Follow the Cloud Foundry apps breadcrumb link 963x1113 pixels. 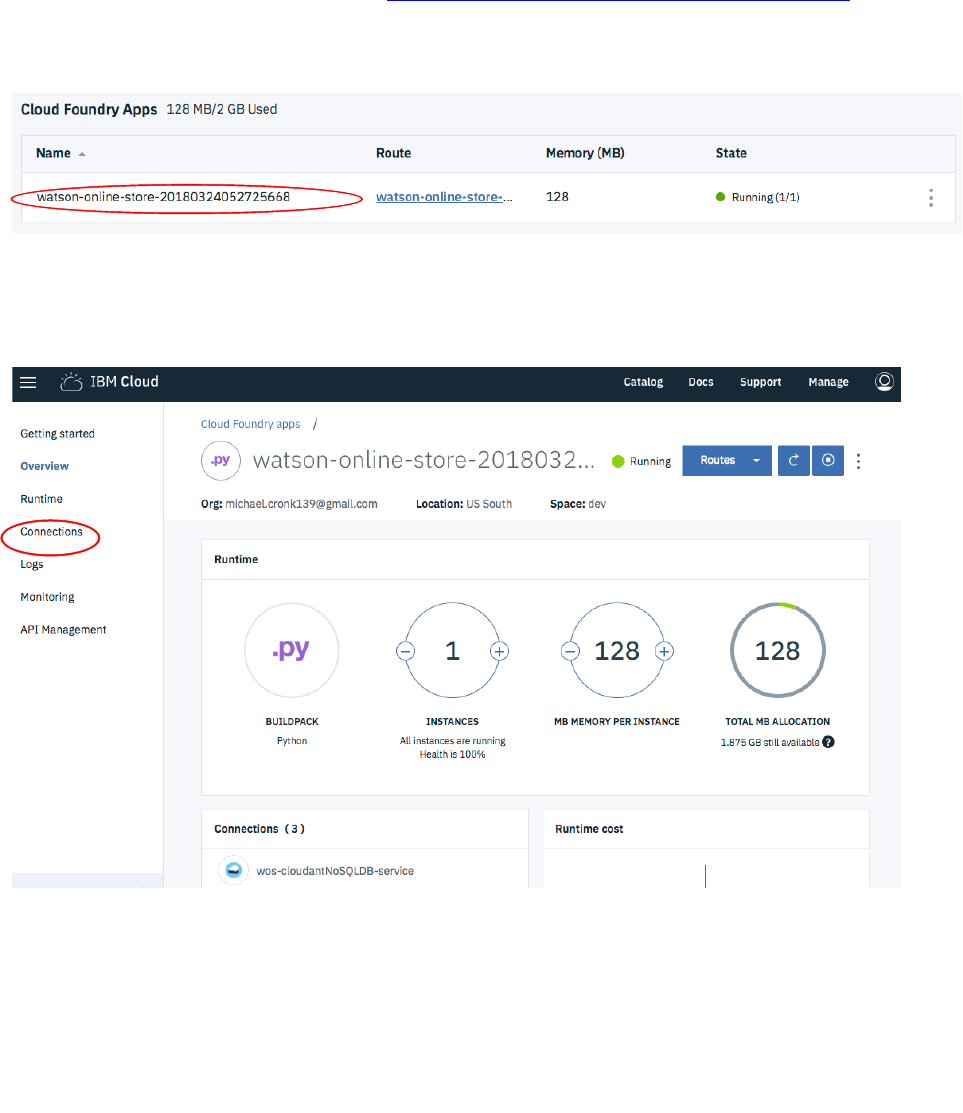(251, 424)
